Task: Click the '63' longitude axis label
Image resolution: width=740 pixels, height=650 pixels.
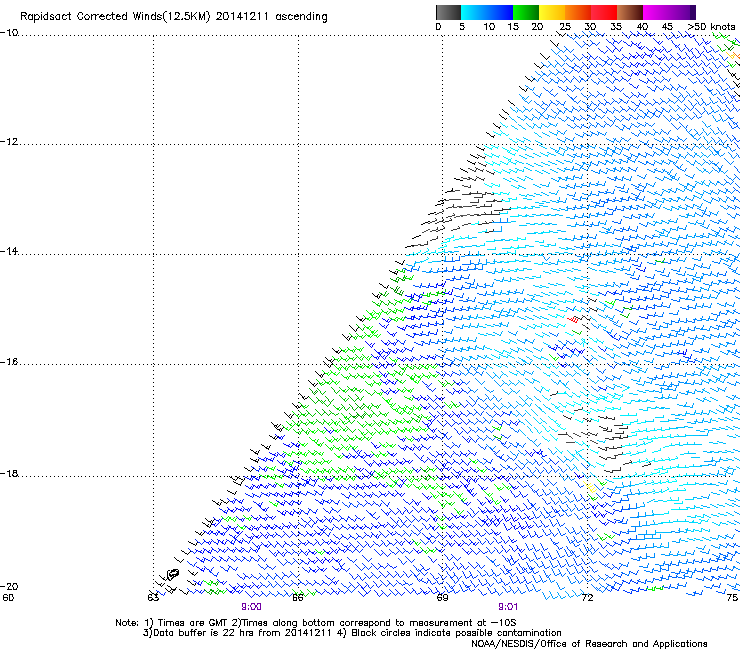Action: (x=153, y=598)
